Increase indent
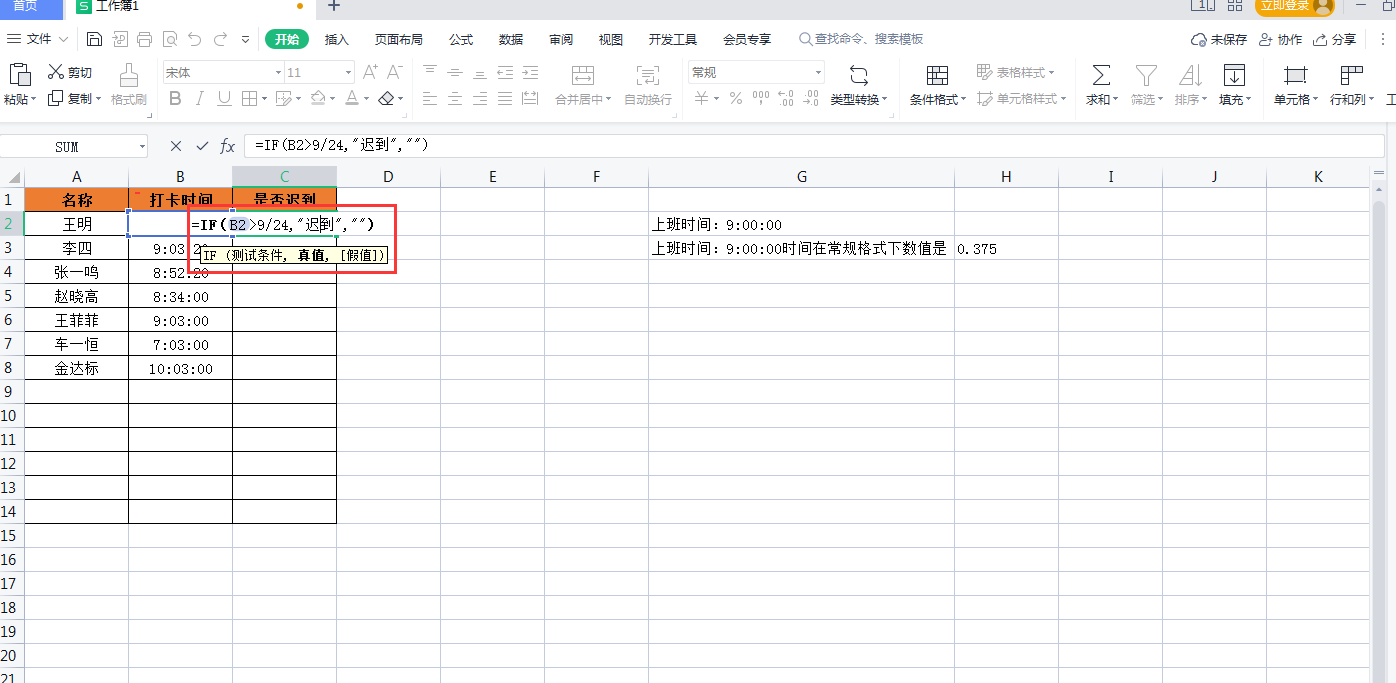The width and height of the screenshot is (1396, 683). 530,72
